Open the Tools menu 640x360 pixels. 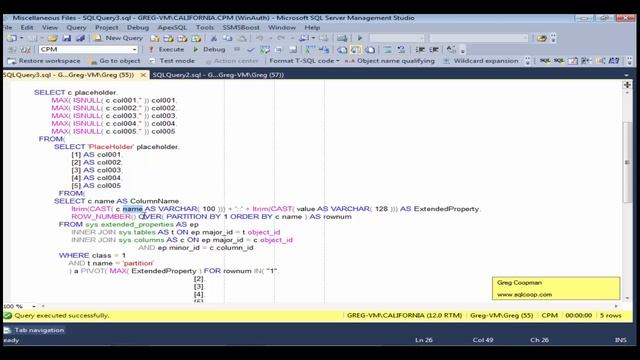tap(204, 27)
